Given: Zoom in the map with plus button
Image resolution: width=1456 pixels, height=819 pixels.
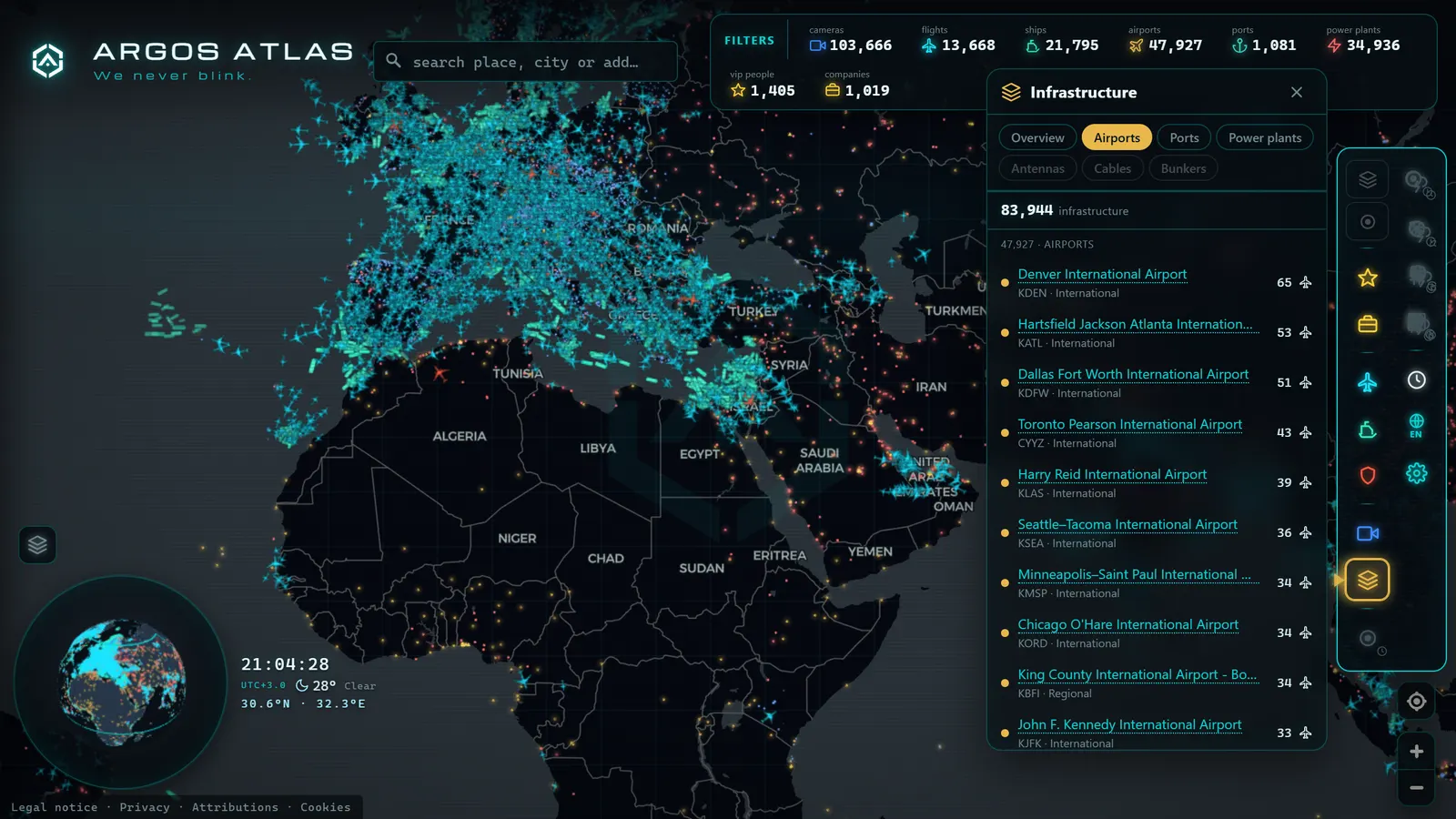Looking at the screenshot, I should click(1416, 752).
